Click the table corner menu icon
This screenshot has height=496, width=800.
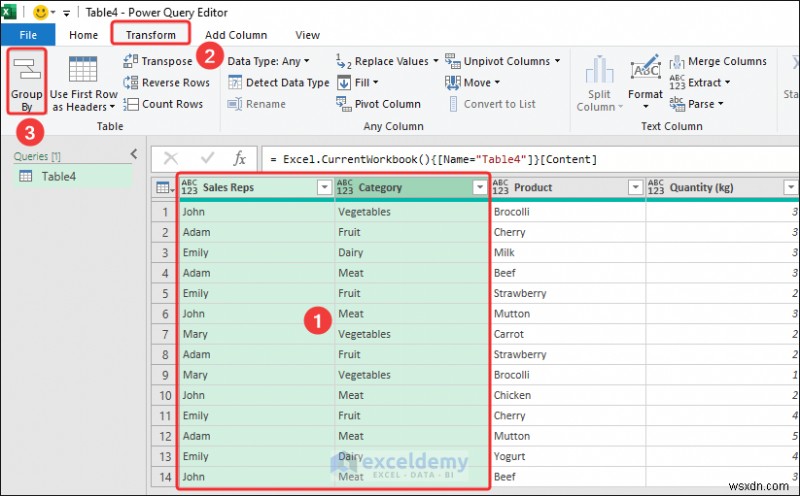[x=164, y=187]
